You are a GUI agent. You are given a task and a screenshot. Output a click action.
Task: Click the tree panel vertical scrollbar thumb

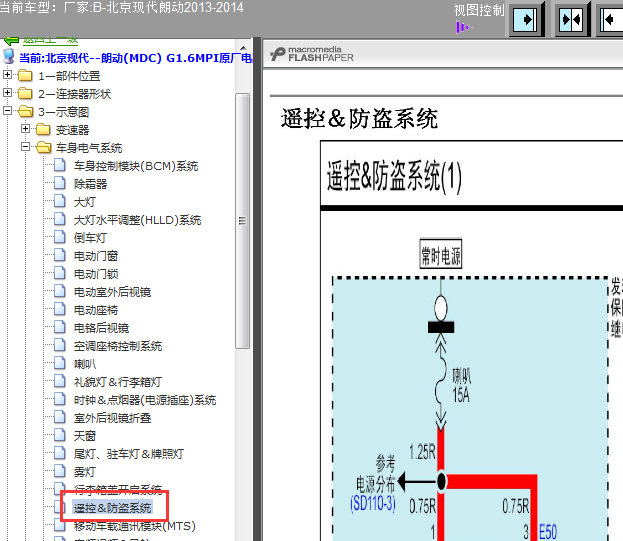click(242, 221)
